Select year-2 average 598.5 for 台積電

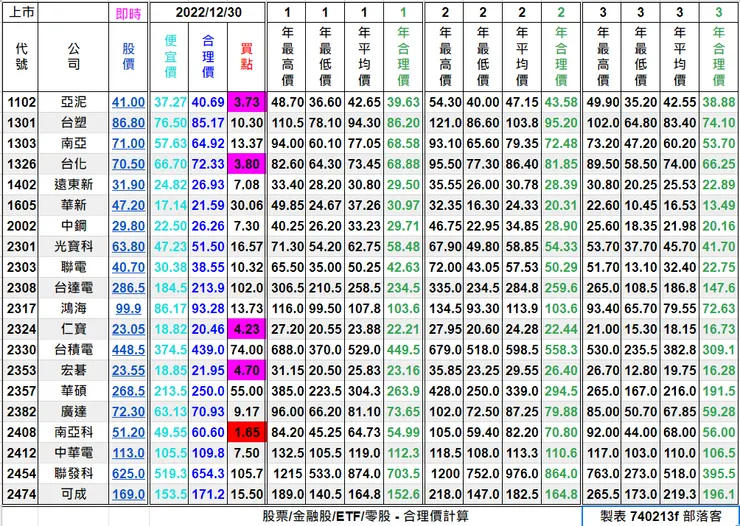tap(521, 350)
